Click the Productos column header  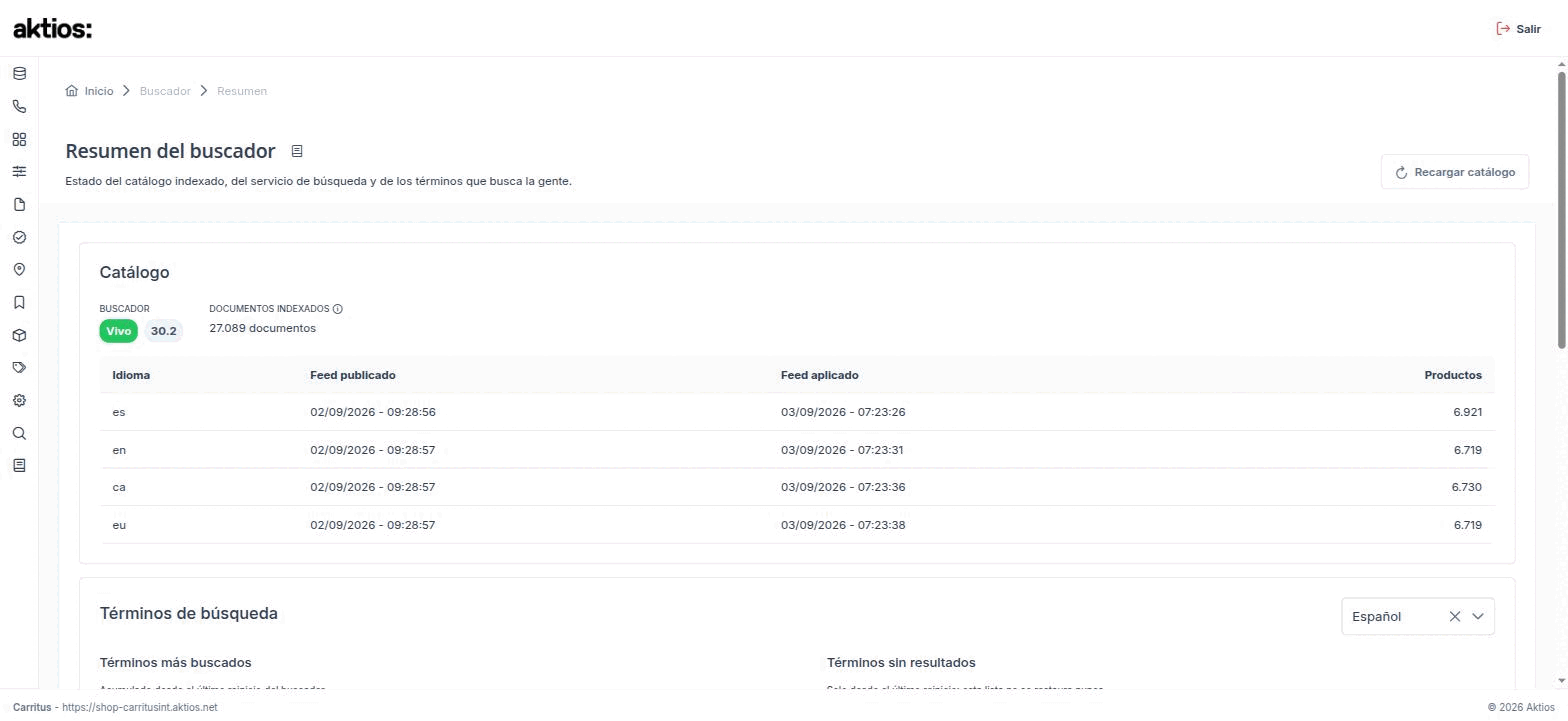1453,375
